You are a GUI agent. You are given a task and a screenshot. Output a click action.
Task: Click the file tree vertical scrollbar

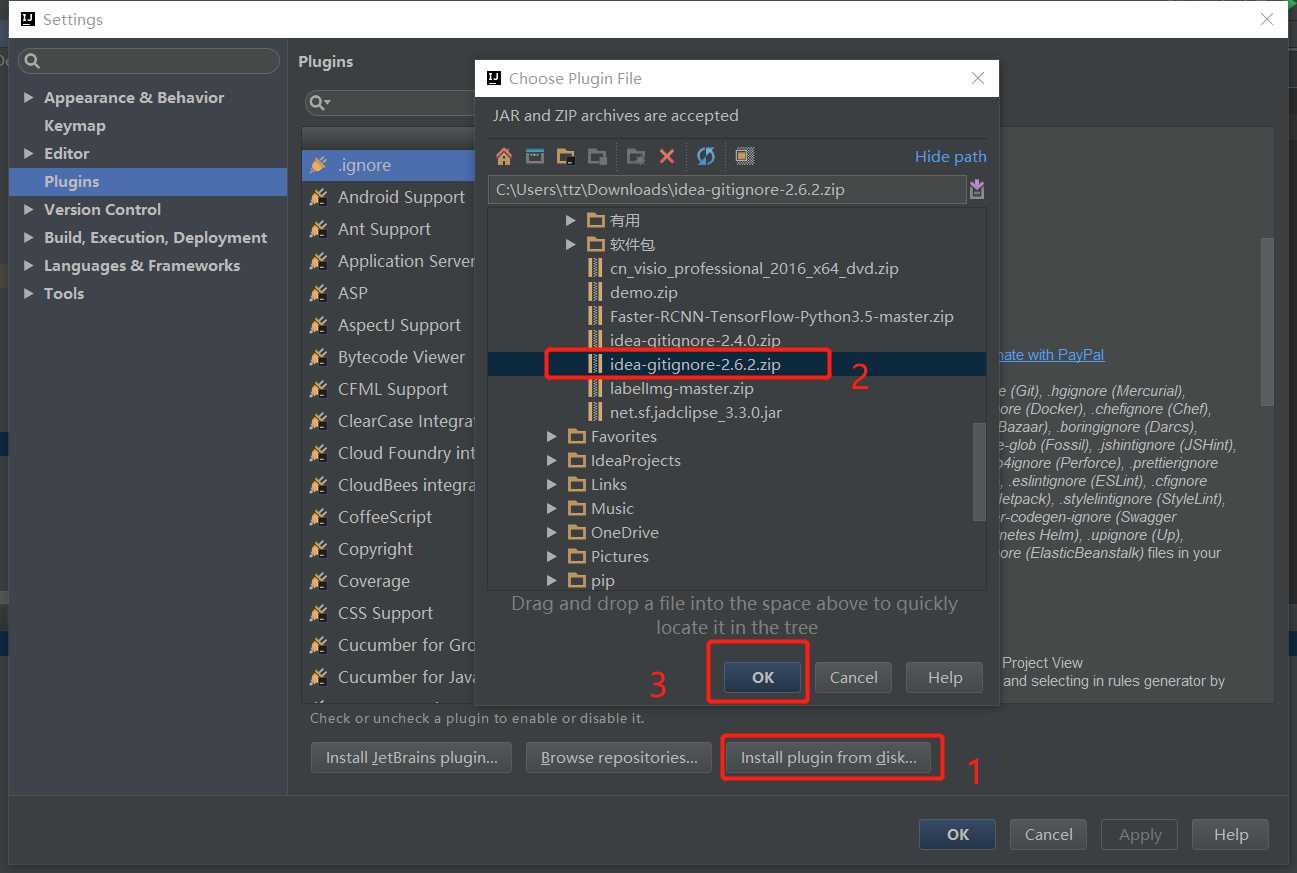tap(979, 471)
